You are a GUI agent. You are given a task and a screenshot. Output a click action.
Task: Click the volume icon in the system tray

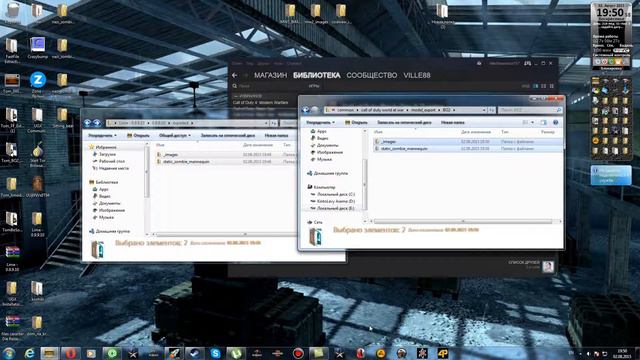click(588, 353)
